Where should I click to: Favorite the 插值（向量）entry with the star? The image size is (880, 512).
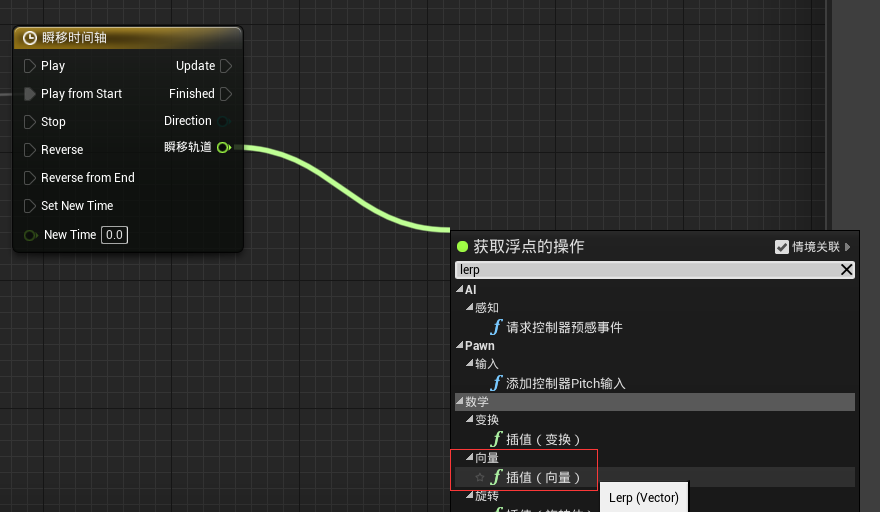(x=480, y=478)
